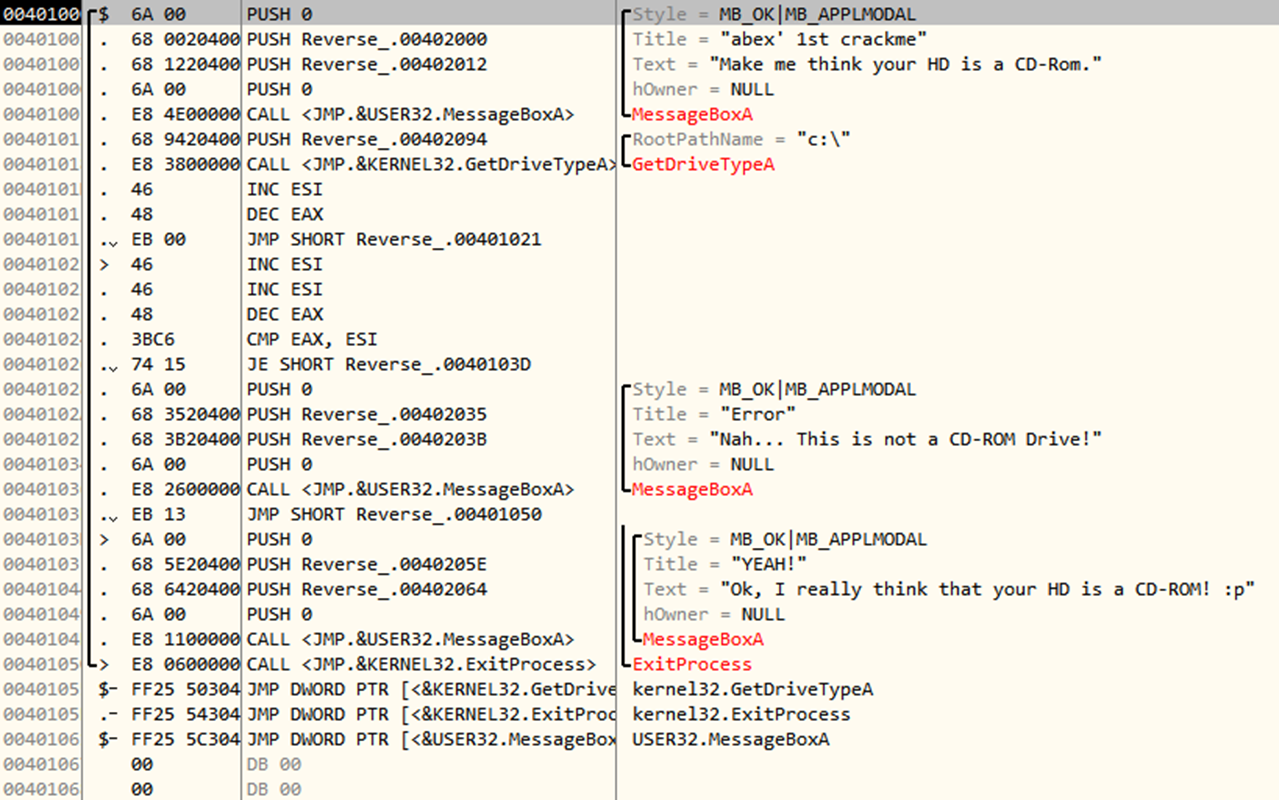The width and height of the screenshot is (1279, 800).
Task: Select the "abex' 1st crackme" title comment
Action: coord(778,39)
